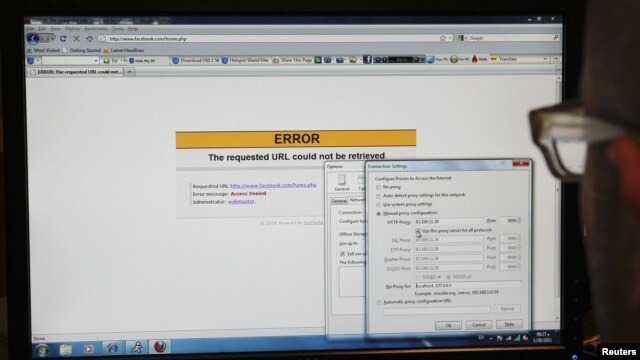
Task: Stop loading with the X icon
Action: point(76,38)
